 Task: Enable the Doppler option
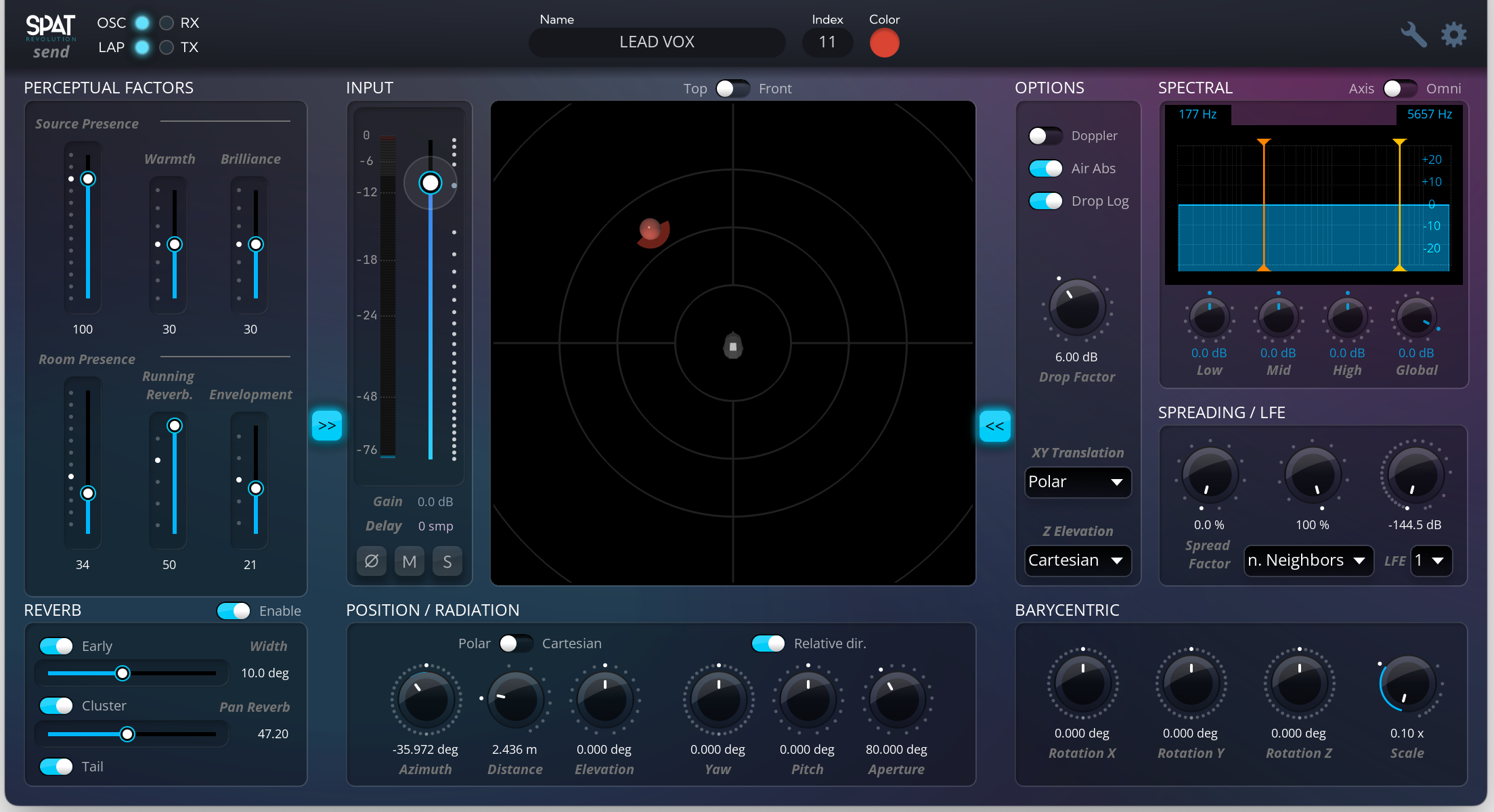[x=1045, y=135]
